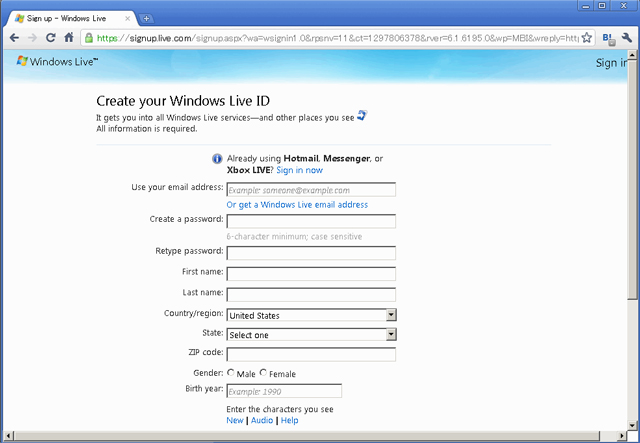Select the Female gender option

(263, 372)
